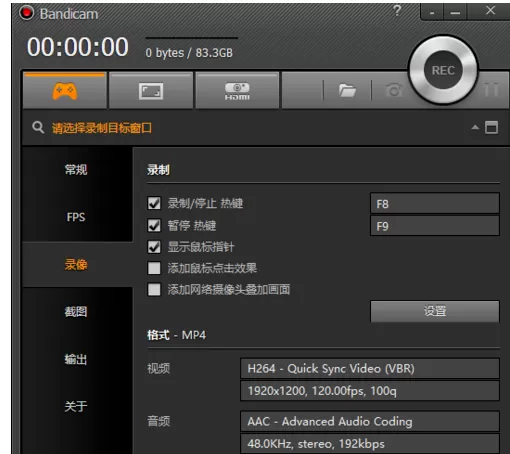Toggle 暂停 热键 checkbox
Viewport: 510px width, 454px height.
(154, 225)
